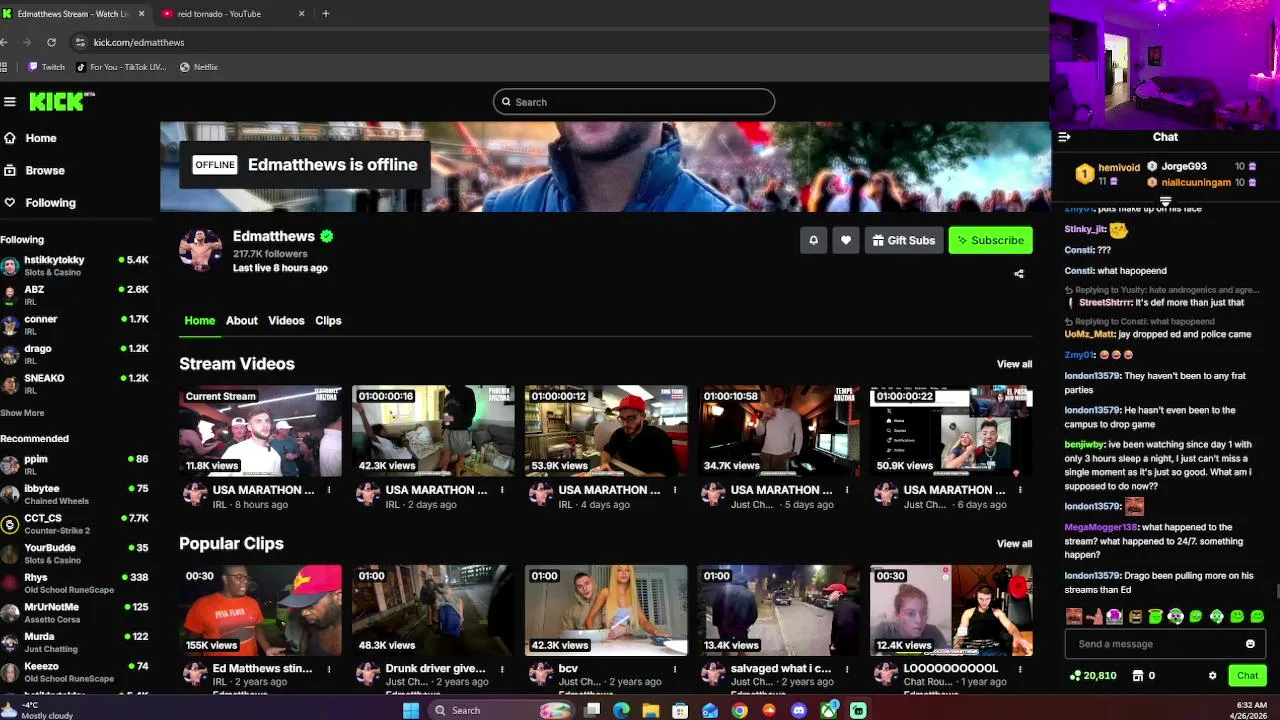The image size is (1280, 720).
Task: Open drago channel in the Following list
Action: 75,354
